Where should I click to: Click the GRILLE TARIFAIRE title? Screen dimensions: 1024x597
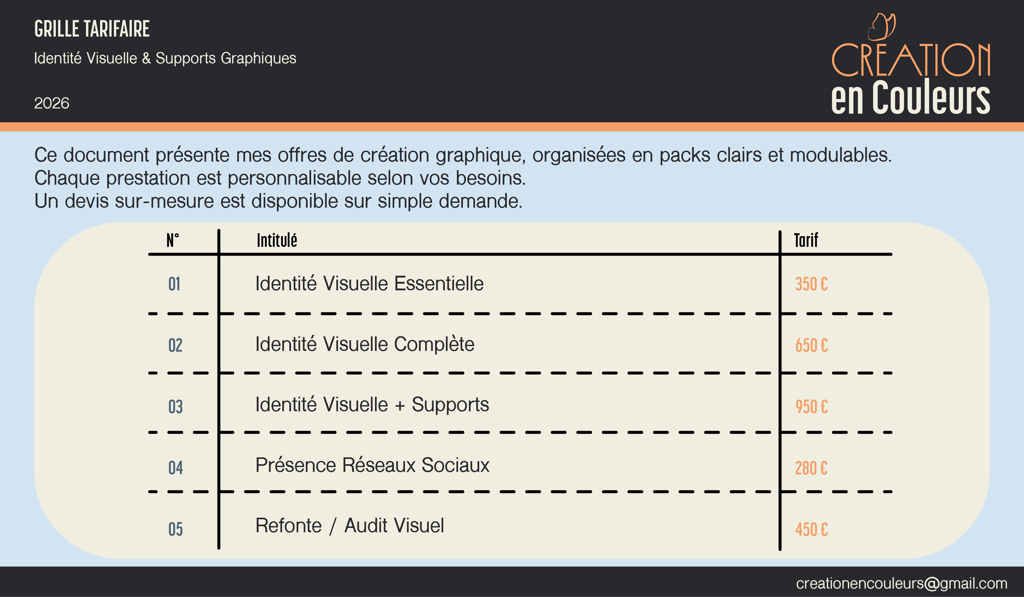click(x=92, y=30)
